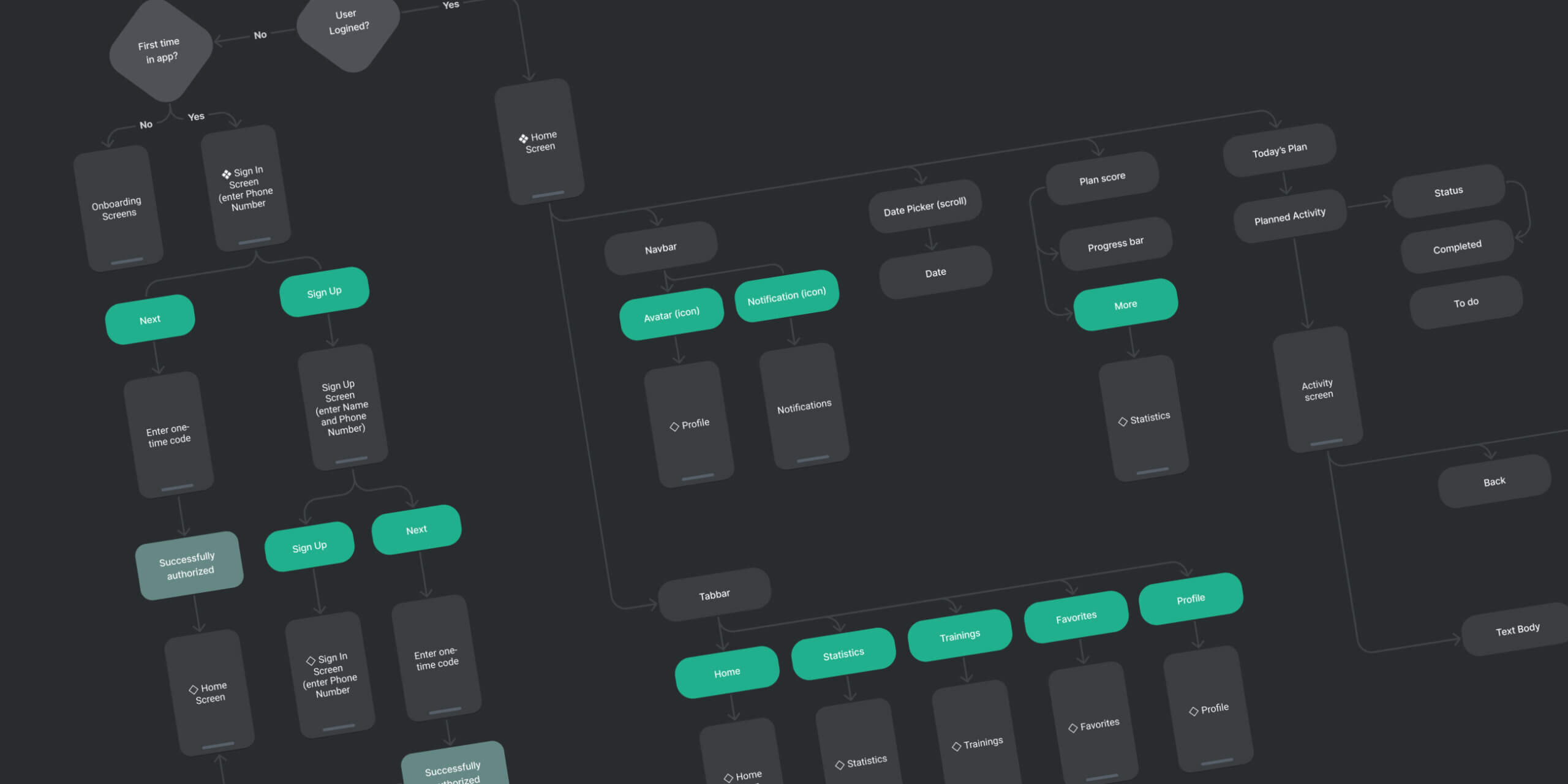
Task: Click the diamond icon beside Trainings screen
Action: [x=956, y=747]
